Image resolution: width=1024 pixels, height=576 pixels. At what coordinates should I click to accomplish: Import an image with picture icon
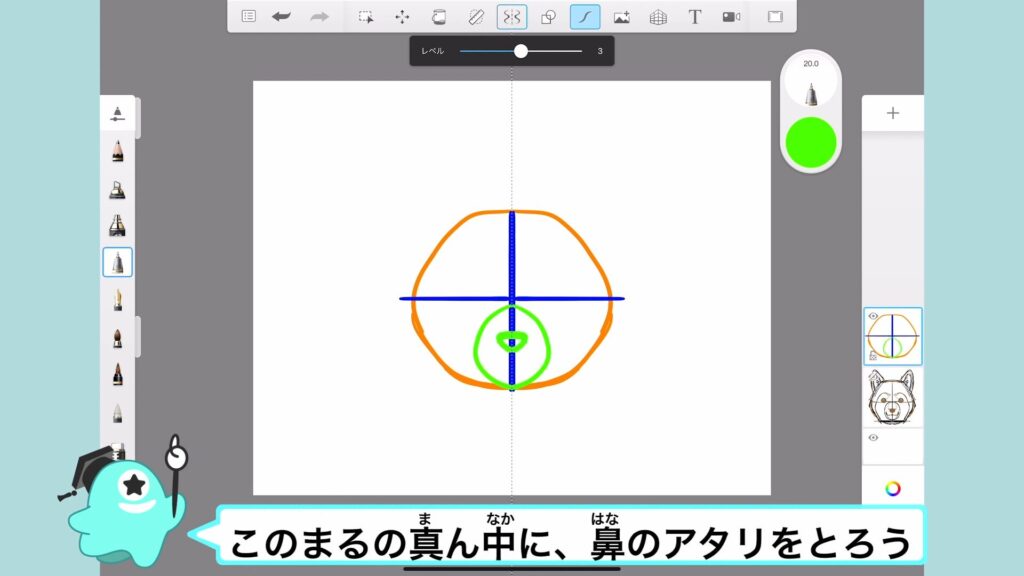621,17
